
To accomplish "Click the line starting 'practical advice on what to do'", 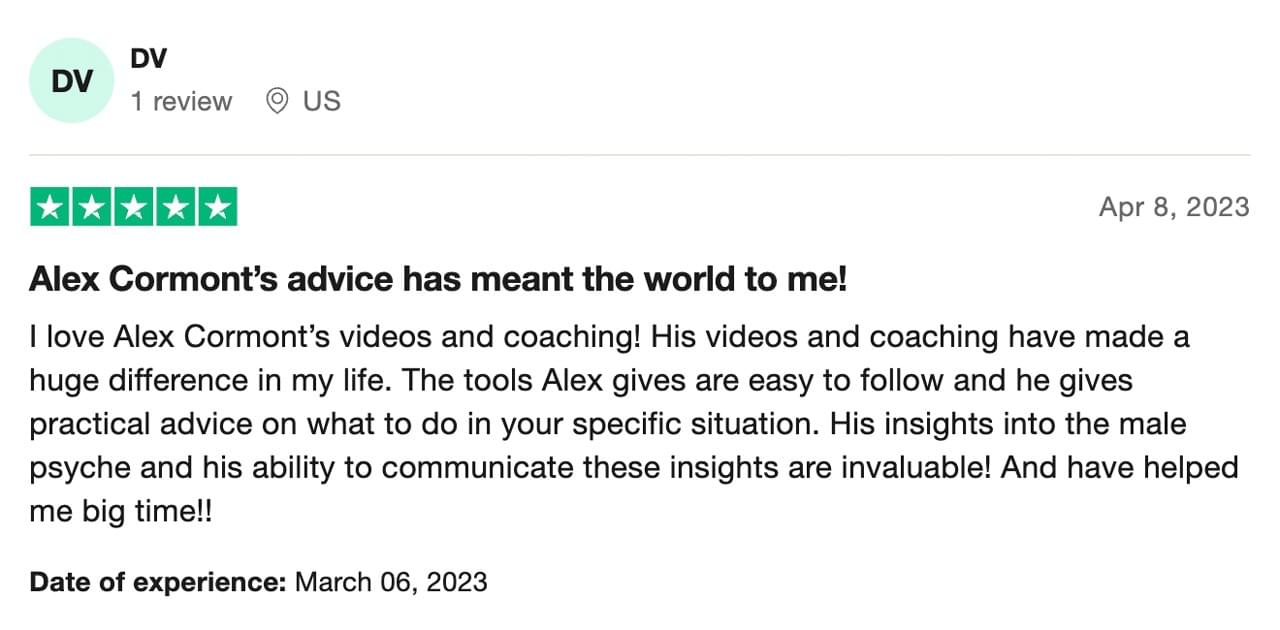I will [608, 424].
